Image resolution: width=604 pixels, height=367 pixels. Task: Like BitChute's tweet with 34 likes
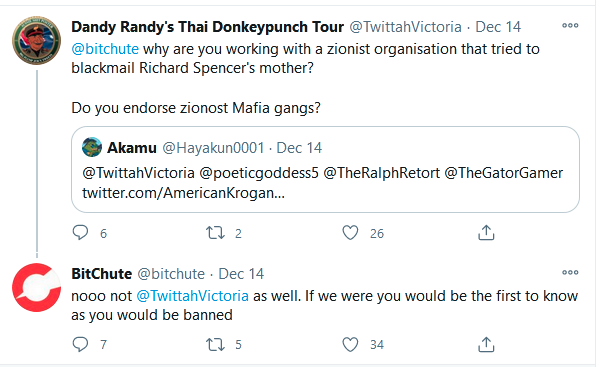tap(350, 345)
